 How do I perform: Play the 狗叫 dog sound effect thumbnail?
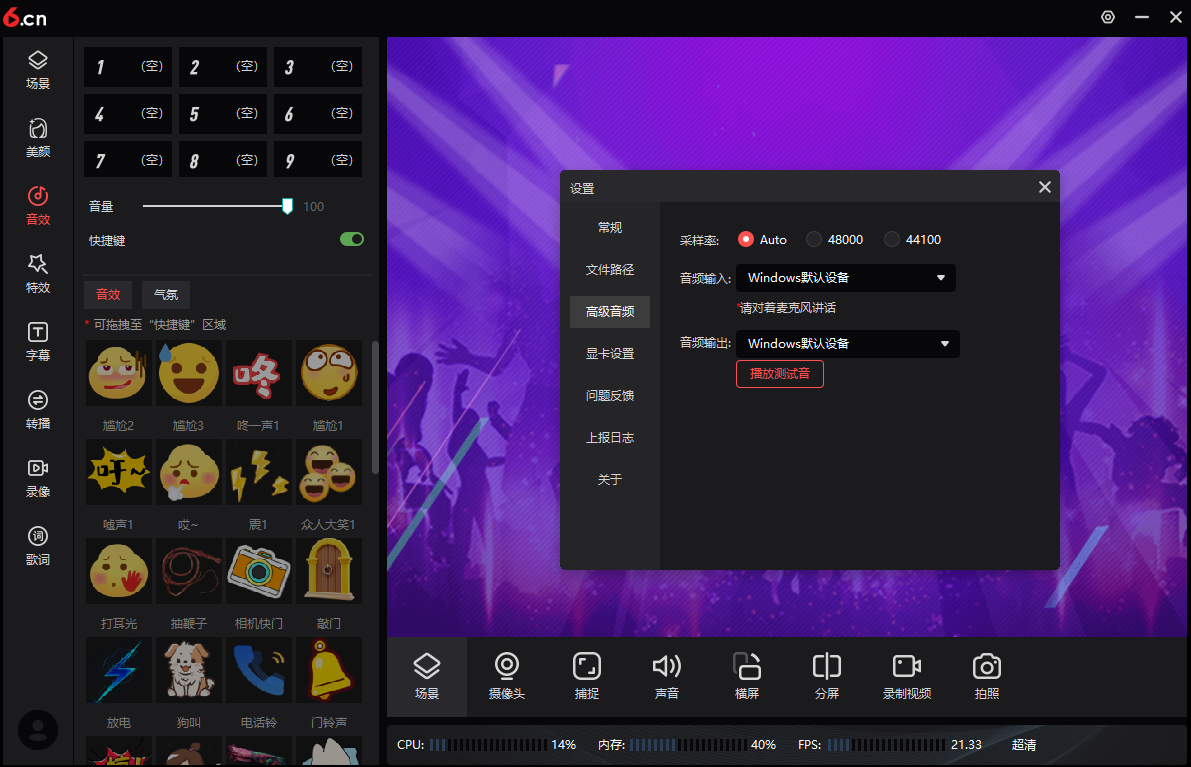pos(189,670)
